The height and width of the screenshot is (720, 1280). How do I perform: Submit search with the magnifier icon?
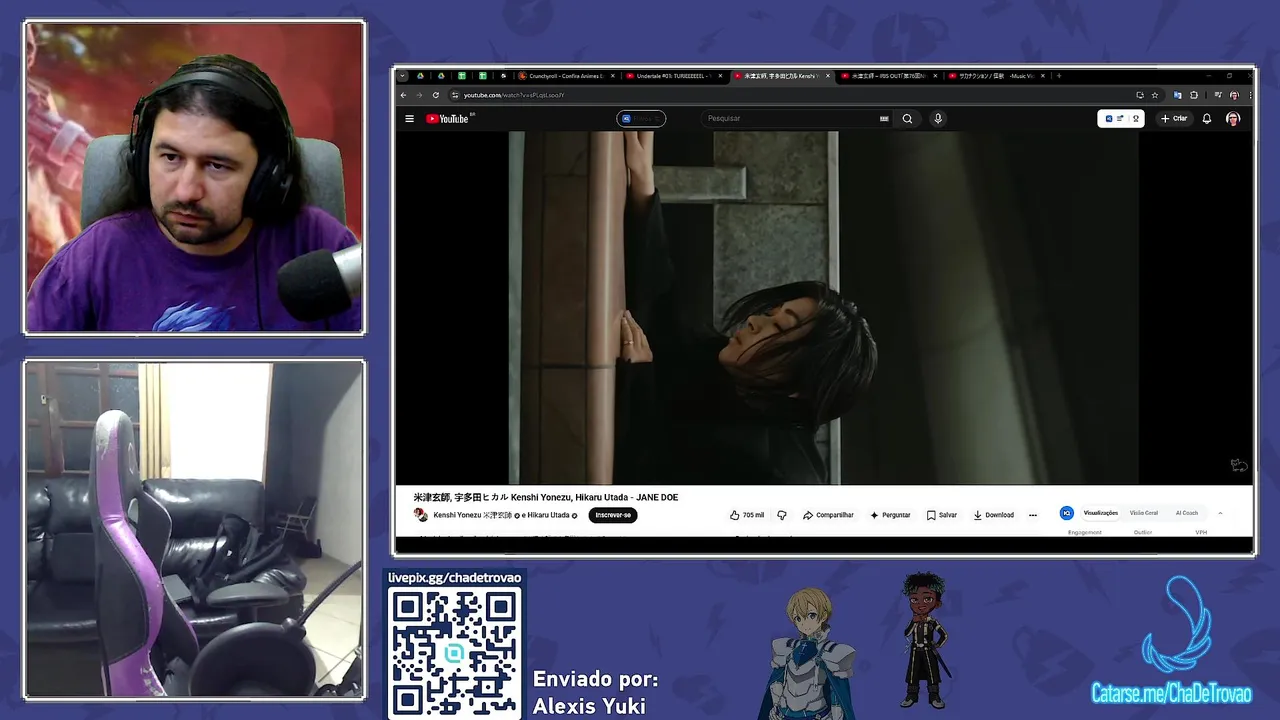(907, 118)
